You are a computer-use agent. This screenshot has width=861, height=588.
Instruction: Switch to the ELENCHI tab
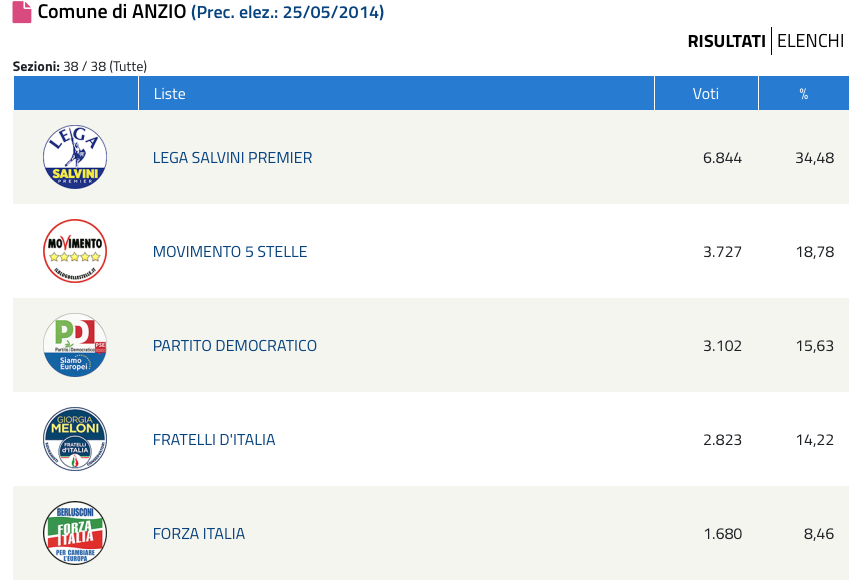(x=810, y=41)
